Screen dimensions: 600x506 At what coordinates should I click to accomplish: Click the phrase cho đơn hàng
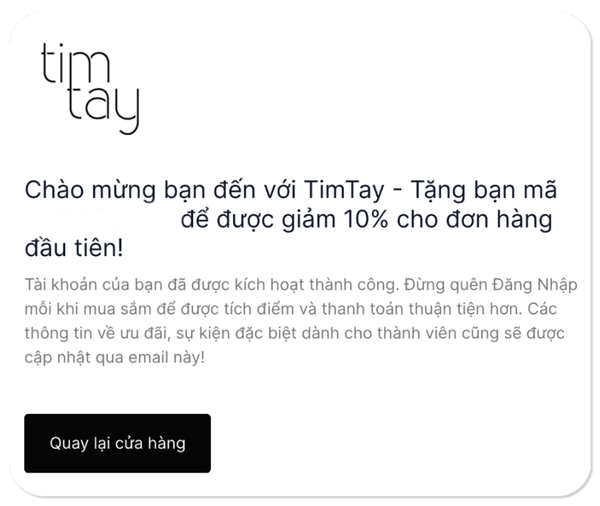pyautogui.click(x=474, y=219)
